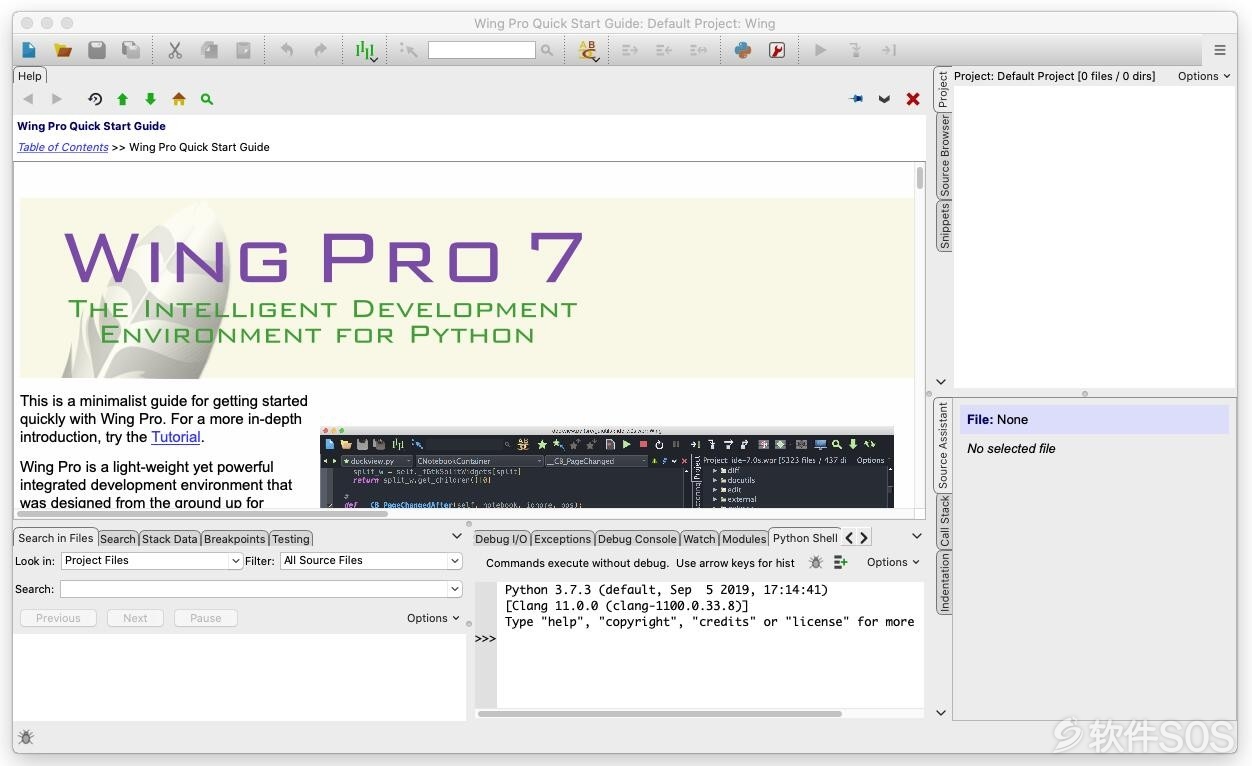Open Search in Files Options menu
Screen dimensions: 1252x766
(433, 618)
